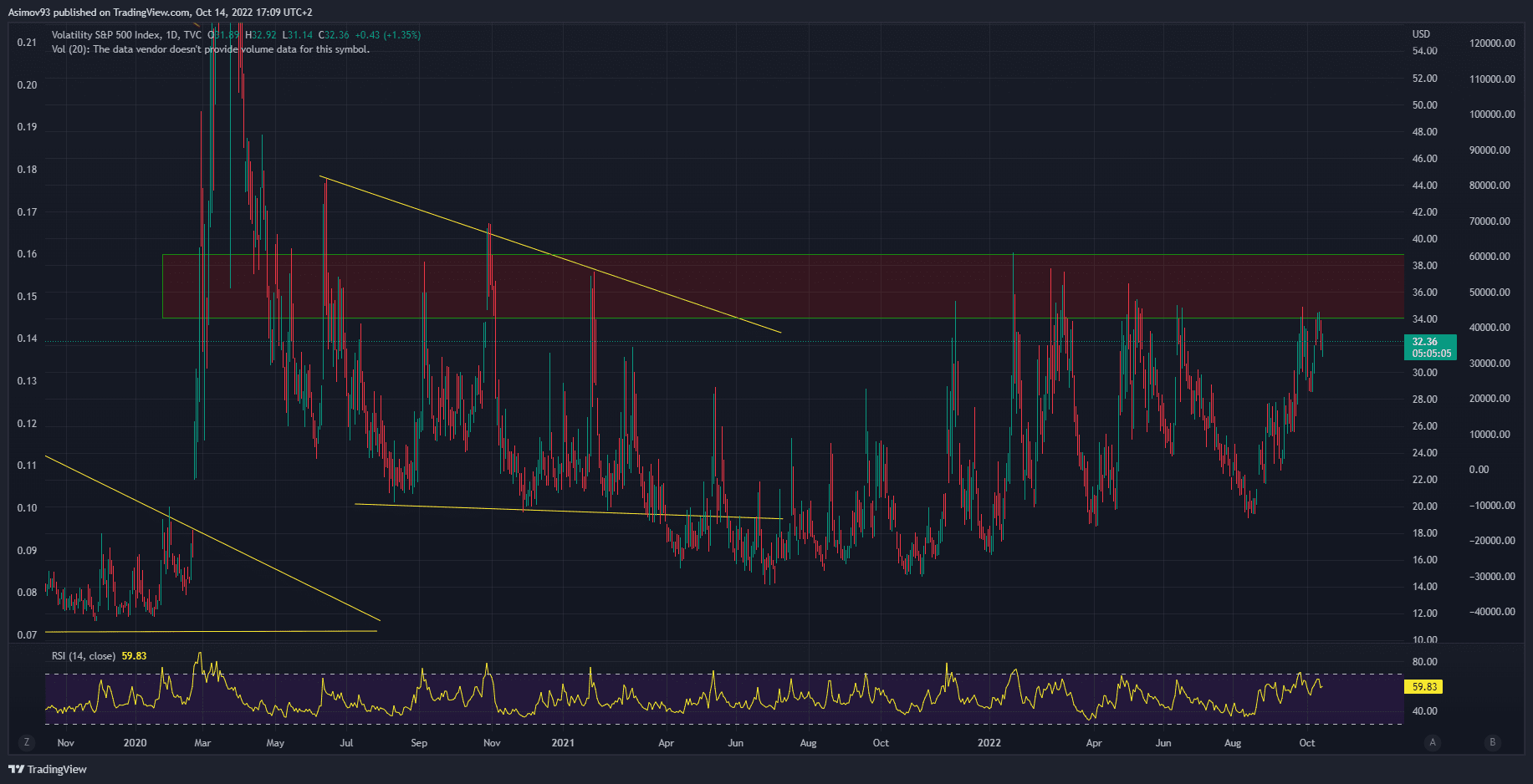Click the USD currency label

pos(1421,34)
